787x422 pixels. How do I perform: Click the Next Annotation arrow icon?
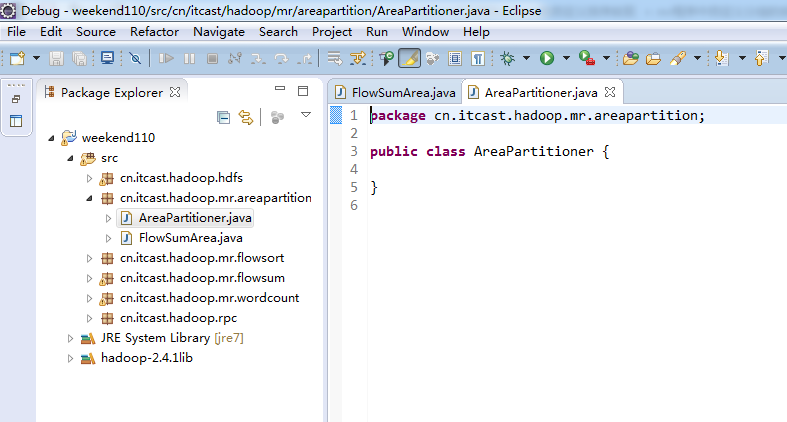(721, 58)
